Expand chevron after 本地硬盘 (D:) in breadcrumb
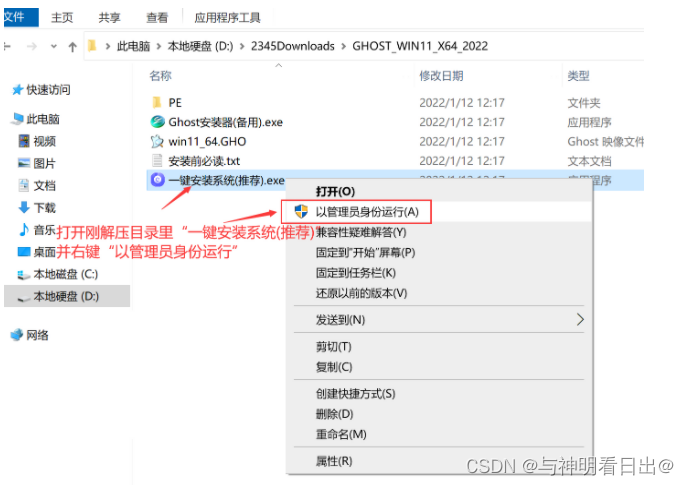This screenshot has height=485, width=689. [x=242, y=46]
